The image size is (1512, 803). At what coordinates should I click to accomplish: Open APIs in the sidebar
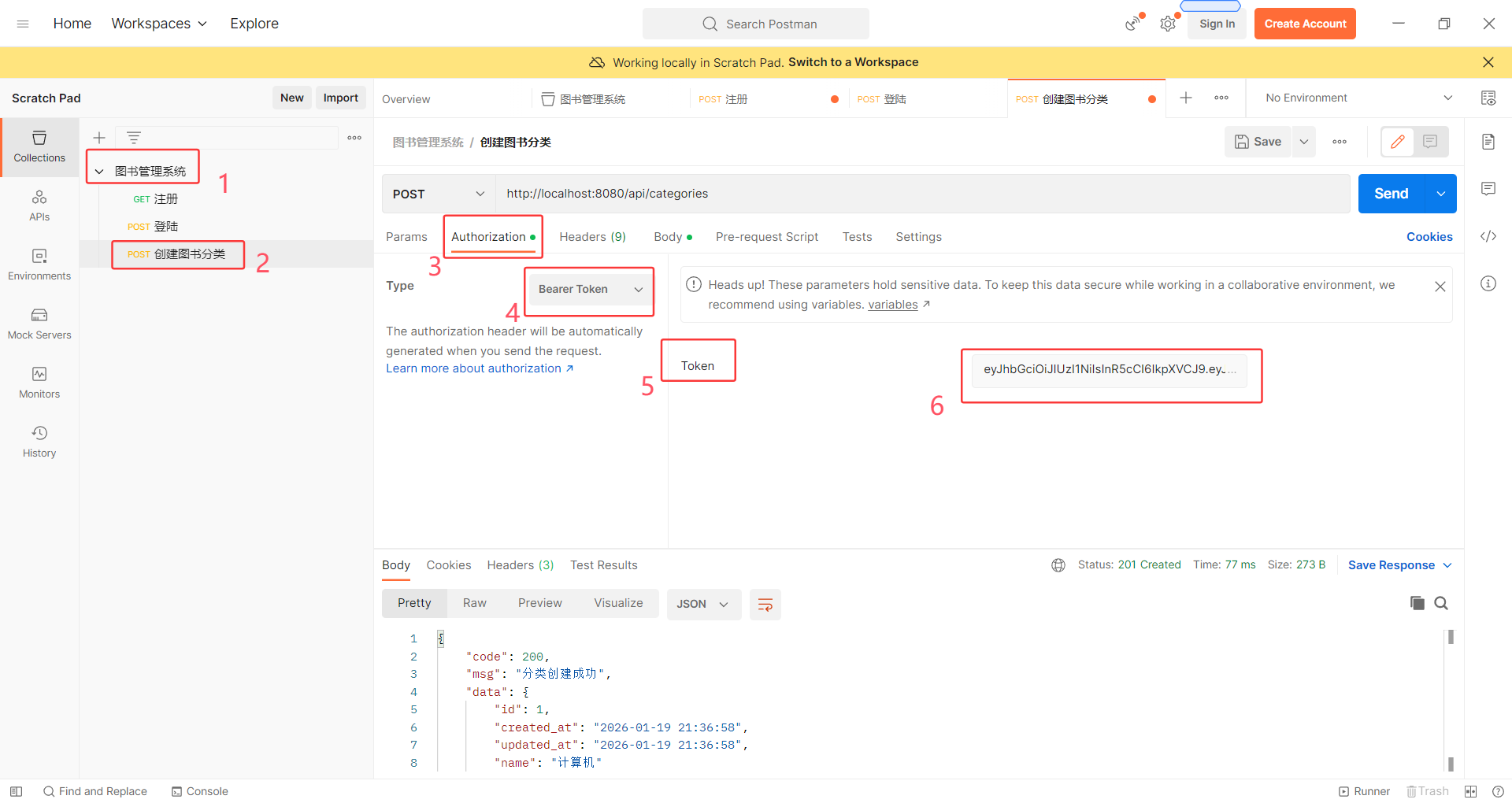tap(39, 205)
